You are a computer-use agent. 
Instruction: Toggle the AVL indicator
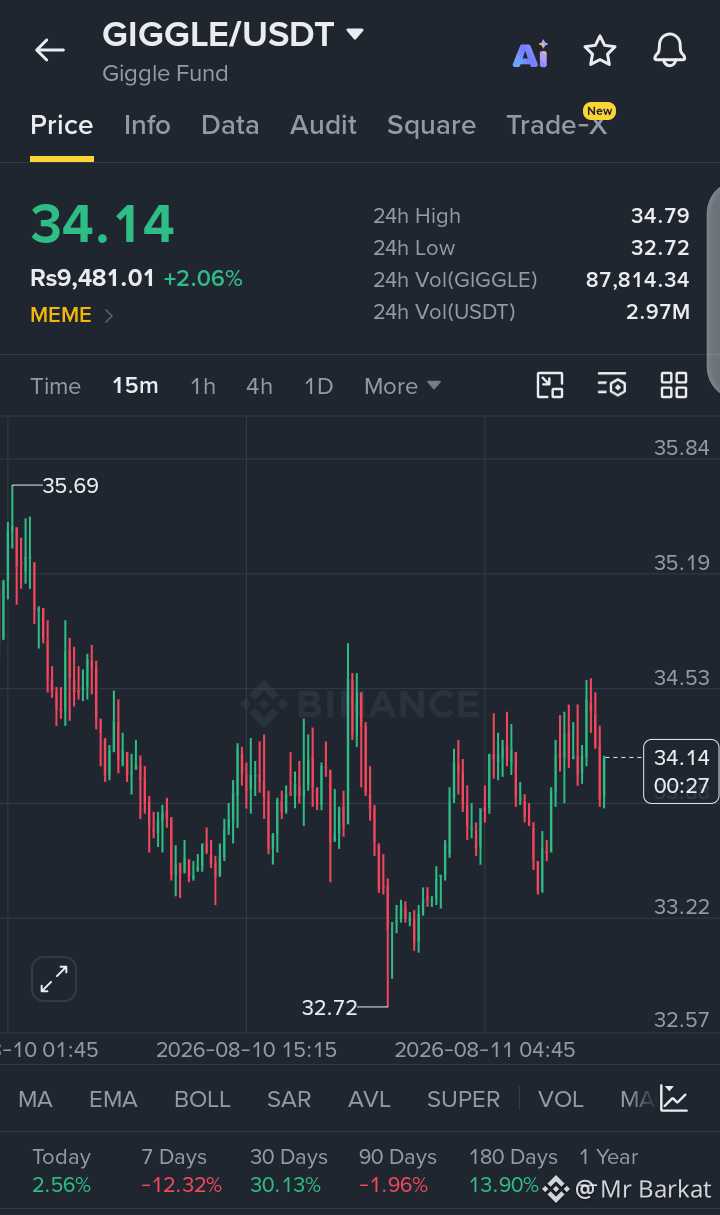(369, 1099)
